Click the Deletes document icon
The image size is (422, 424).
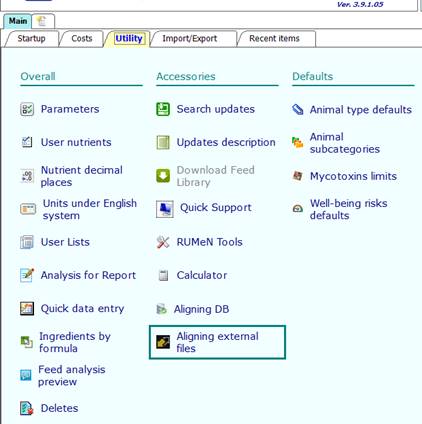tap(26, 408)
